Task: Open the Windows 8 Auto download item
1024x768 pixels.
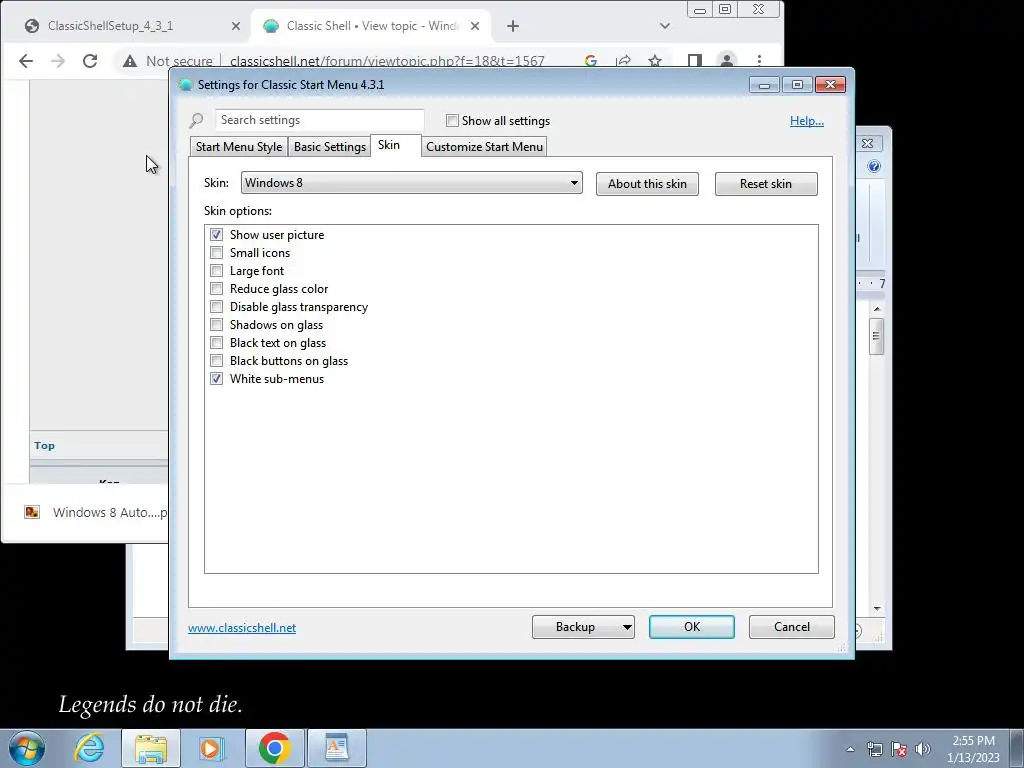Action: (x=95, y=513)
